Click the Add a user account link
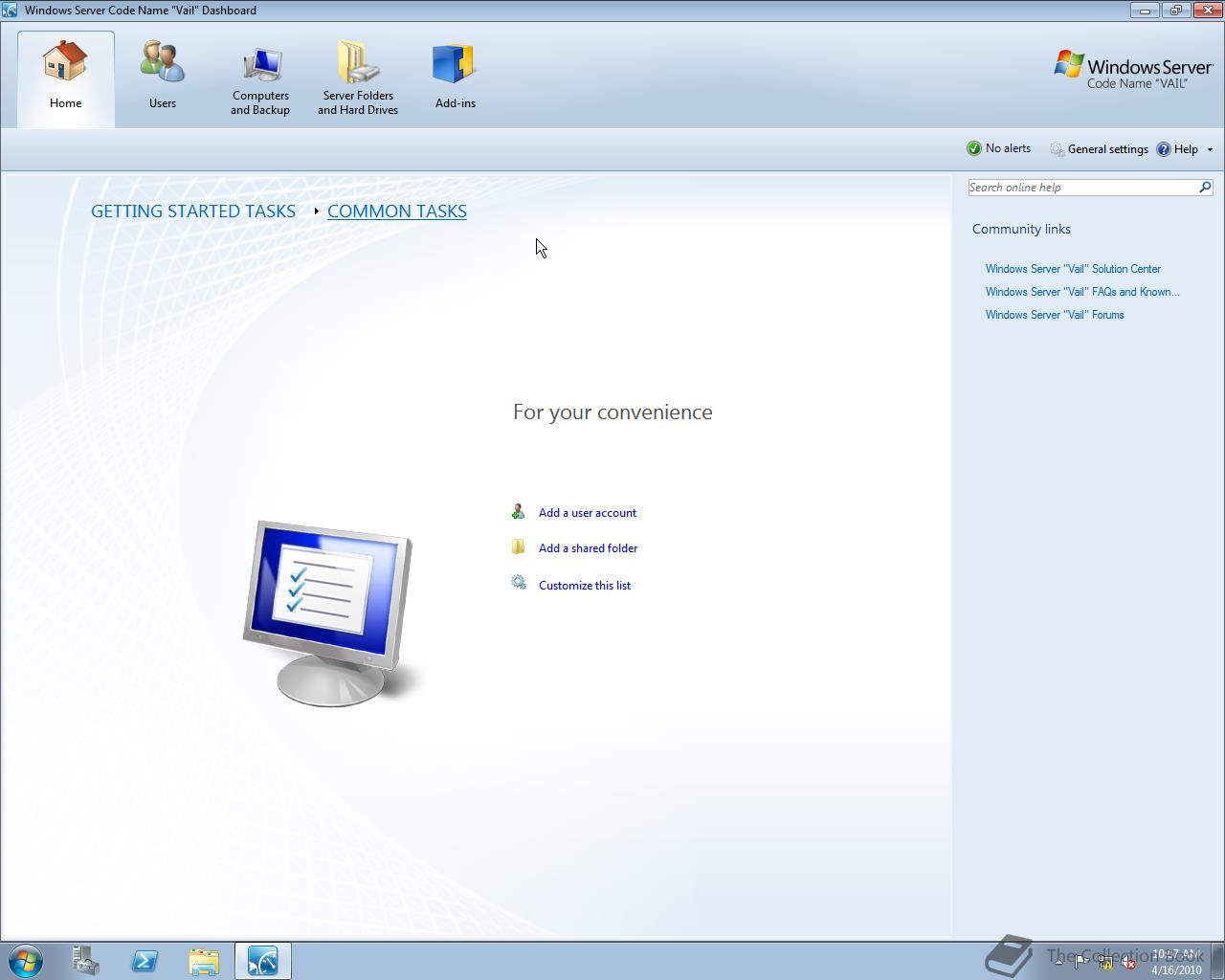The height and width of the screenshot is (980, 1225). (x=588, y=513)
